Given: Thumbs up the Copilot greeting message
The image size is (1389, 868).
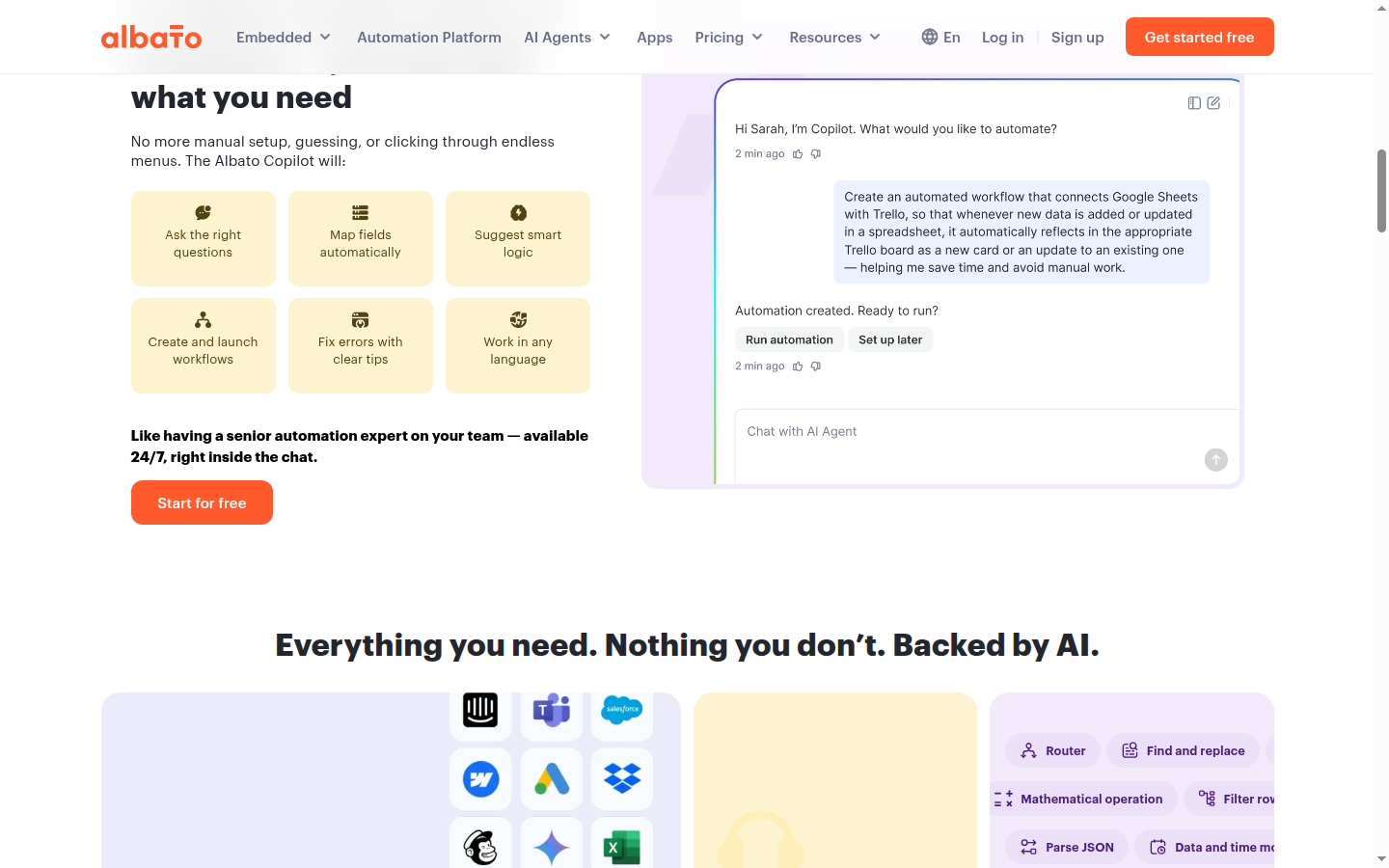Looking at the screenshot, I should 798,154.
